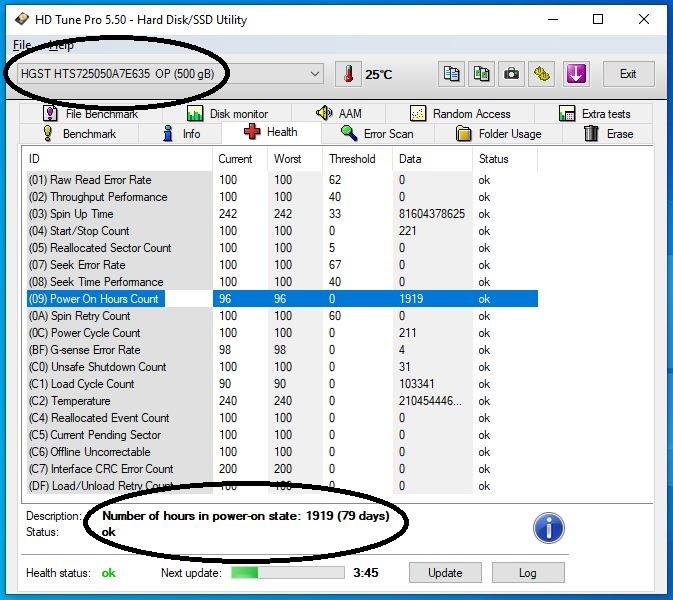Click the Update button
The width and height of the screenshot is (673, 600).
click(x=445, y=573)
